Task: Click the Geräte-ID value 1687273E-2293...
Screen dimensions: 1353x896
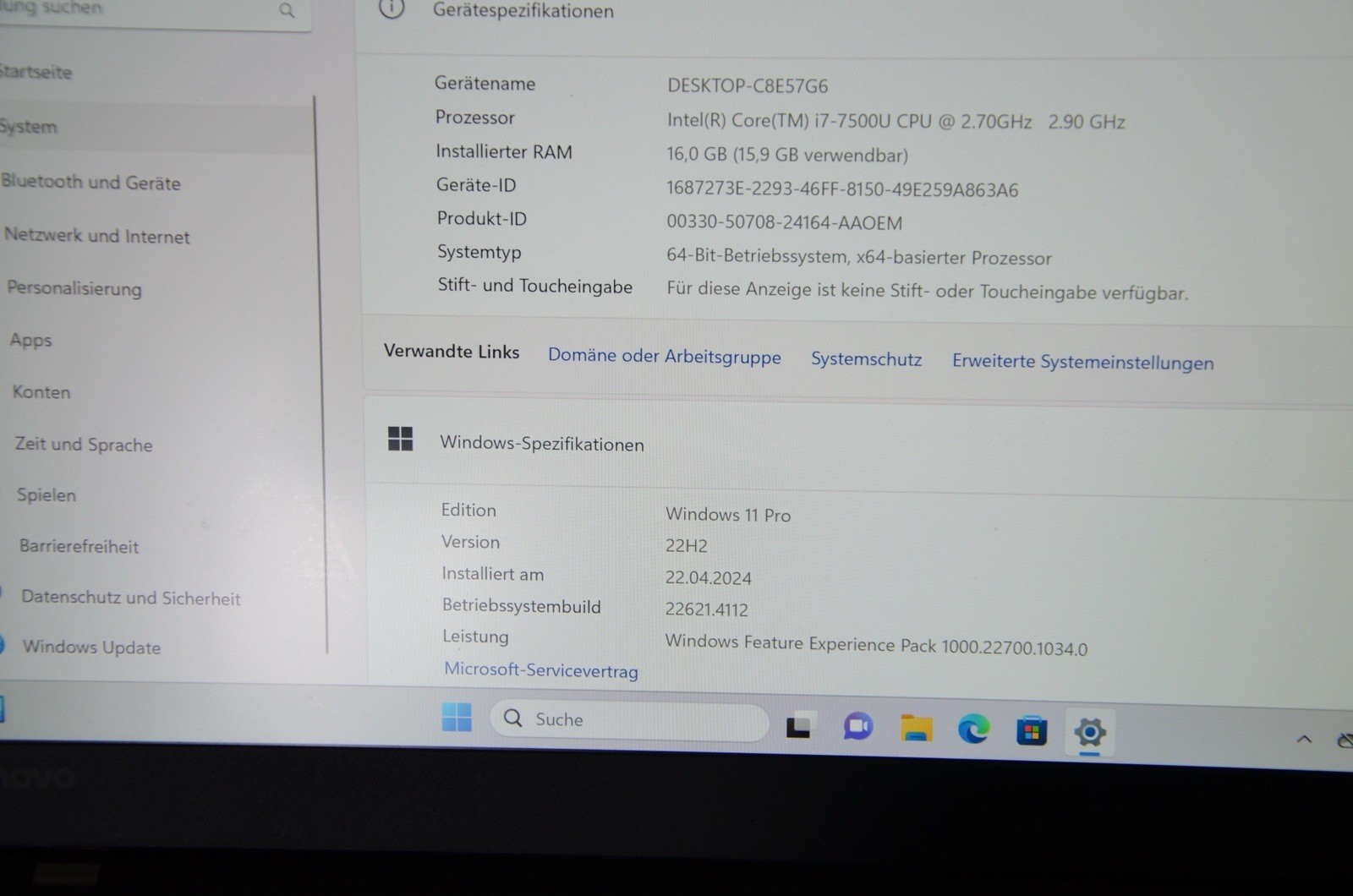Action: tap(842, 189)
